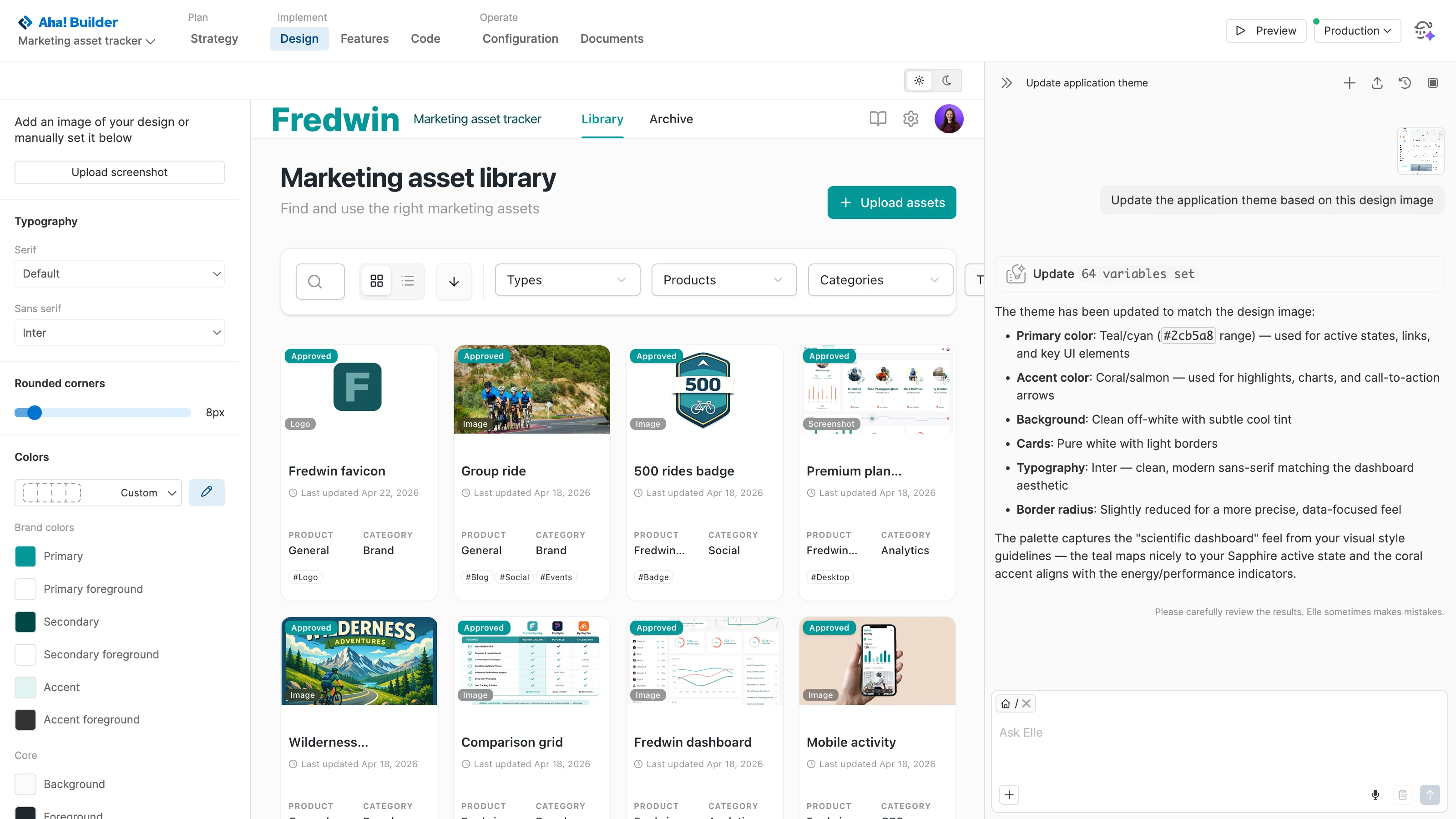Enable dark mode with the moon toggle
Screen dimensions: 1456x819
click(x=947, y=80)
